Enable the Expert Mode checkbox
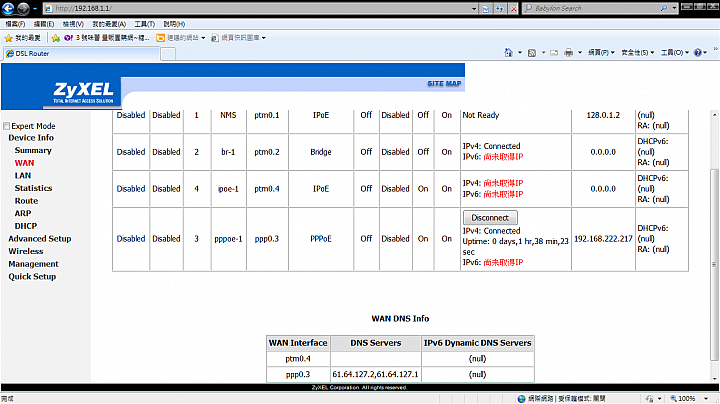The width and height of the screenshot is (720, 404). click(x=6, y=126)
